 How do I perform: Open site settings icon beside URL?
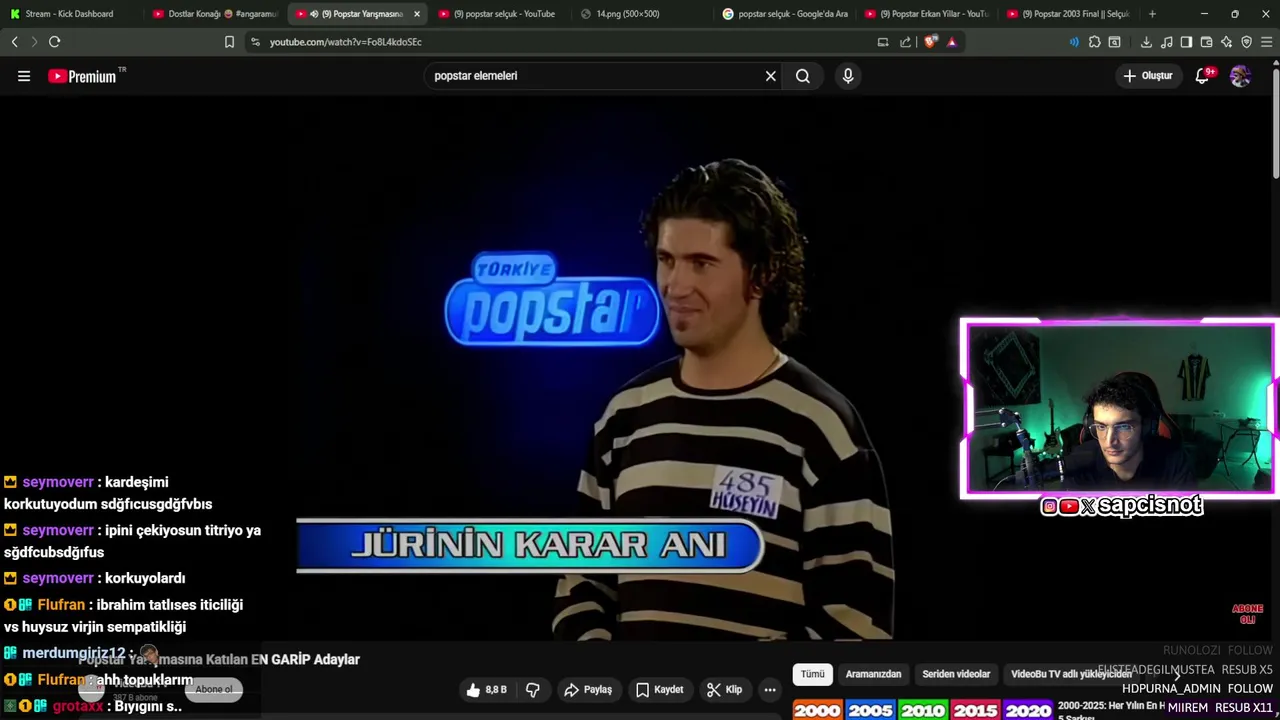click(255, 42)
